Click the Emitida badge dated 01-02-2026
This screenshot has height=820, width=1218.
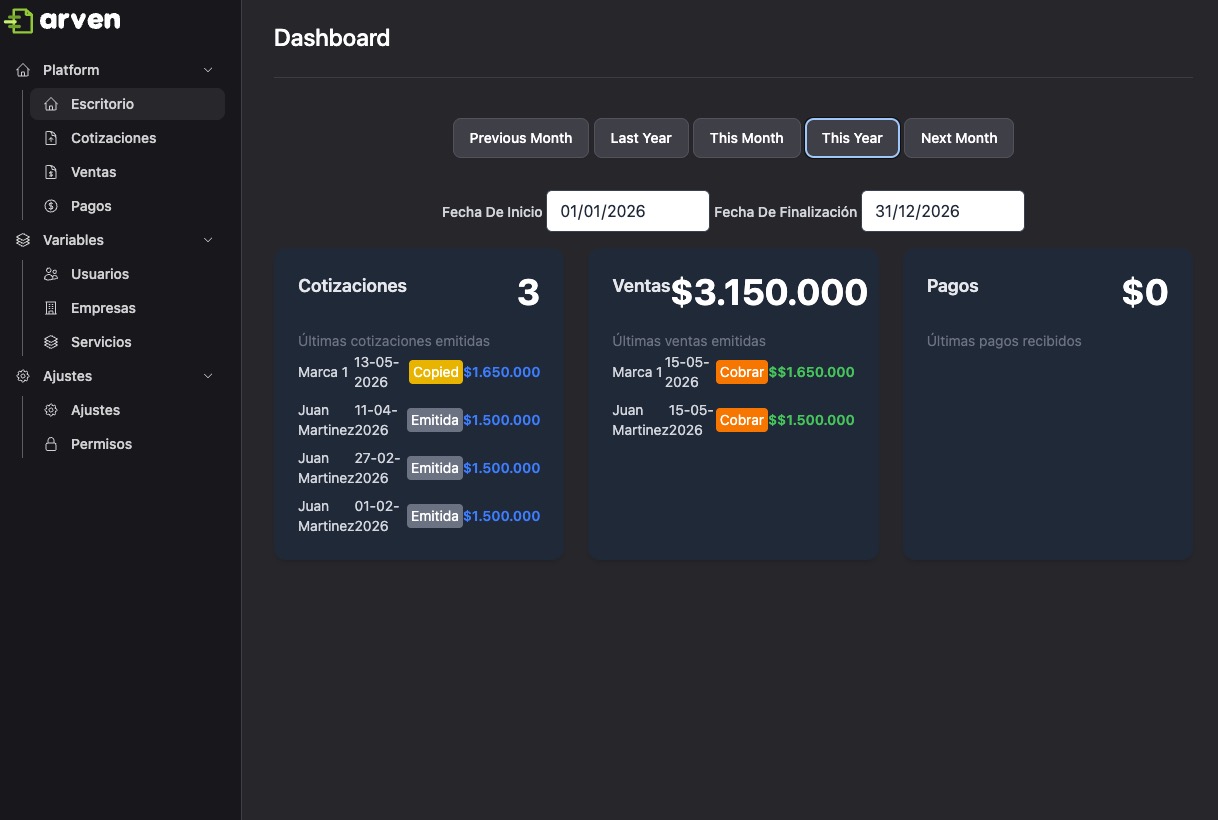[x=435, y=516]
